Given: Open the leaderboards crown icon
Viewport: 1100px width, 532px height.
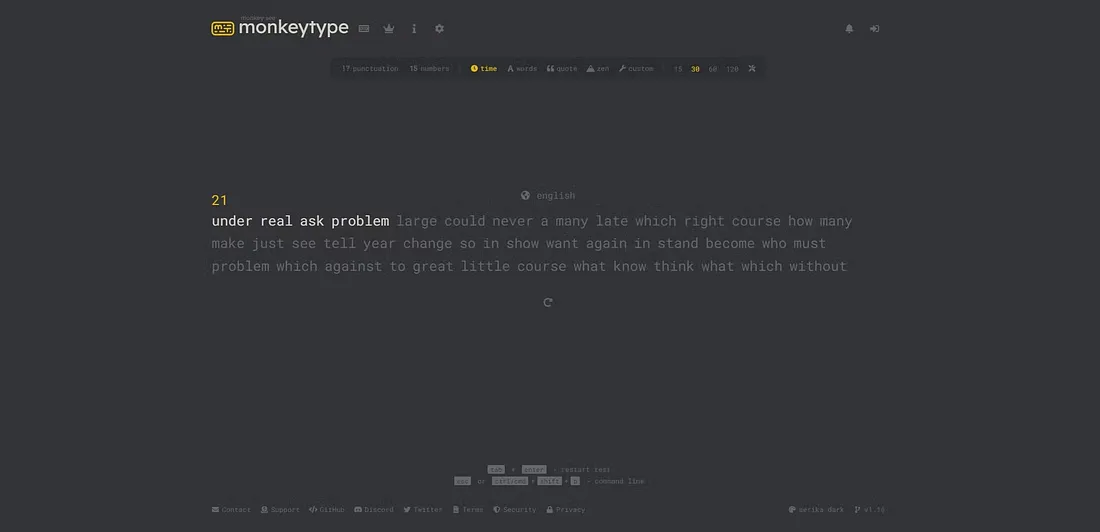Looking at the screenshot, I should 389,29.
